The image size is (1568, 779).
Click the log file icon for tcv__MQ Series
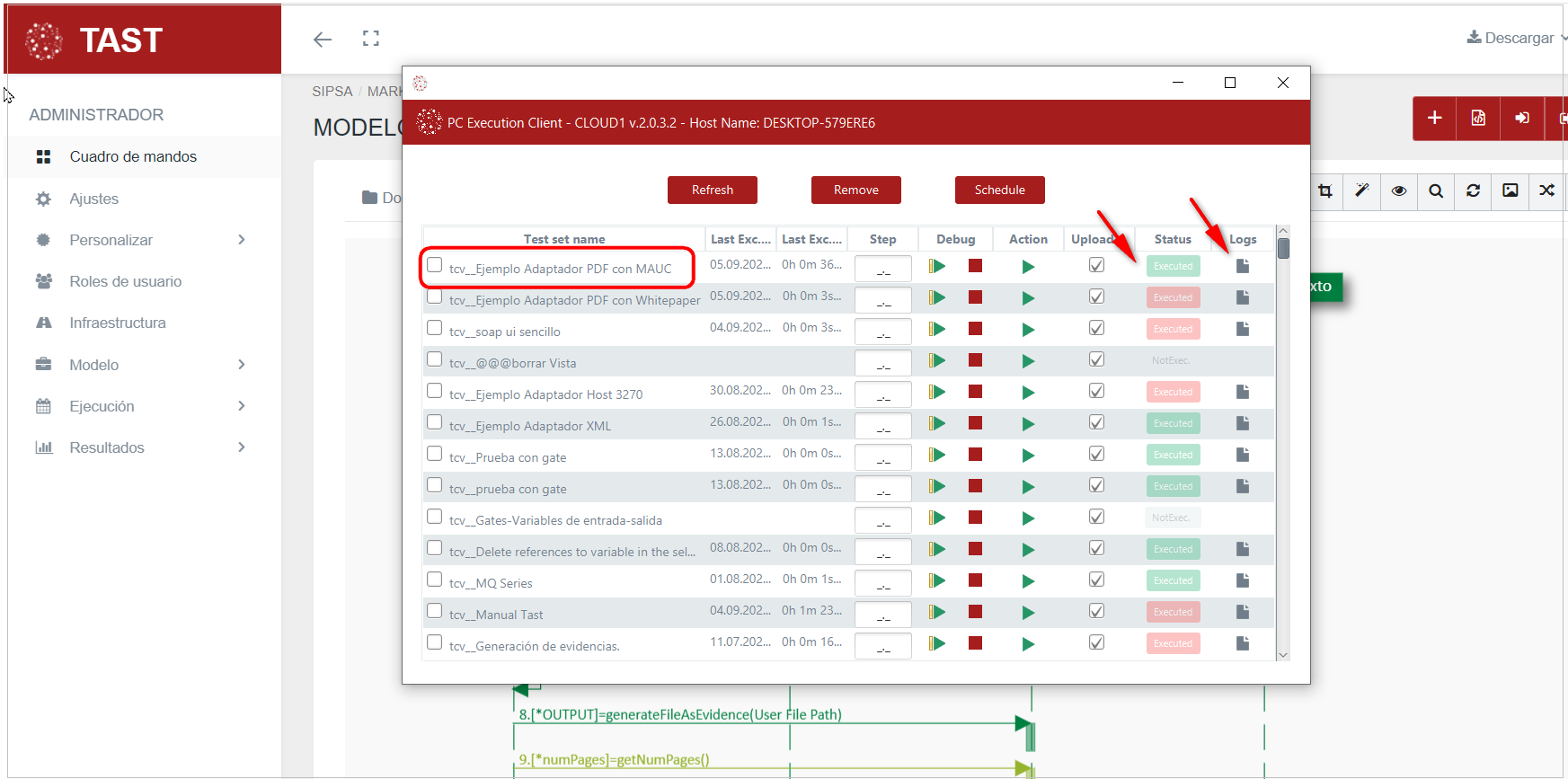(x=1243, y=580)
